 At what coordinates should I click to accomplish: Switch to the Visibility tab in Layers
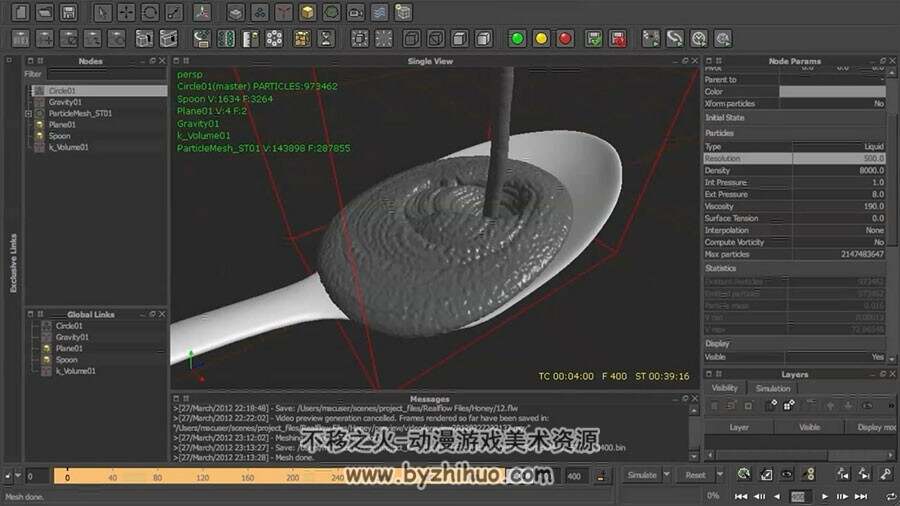(x=724, y=388)
